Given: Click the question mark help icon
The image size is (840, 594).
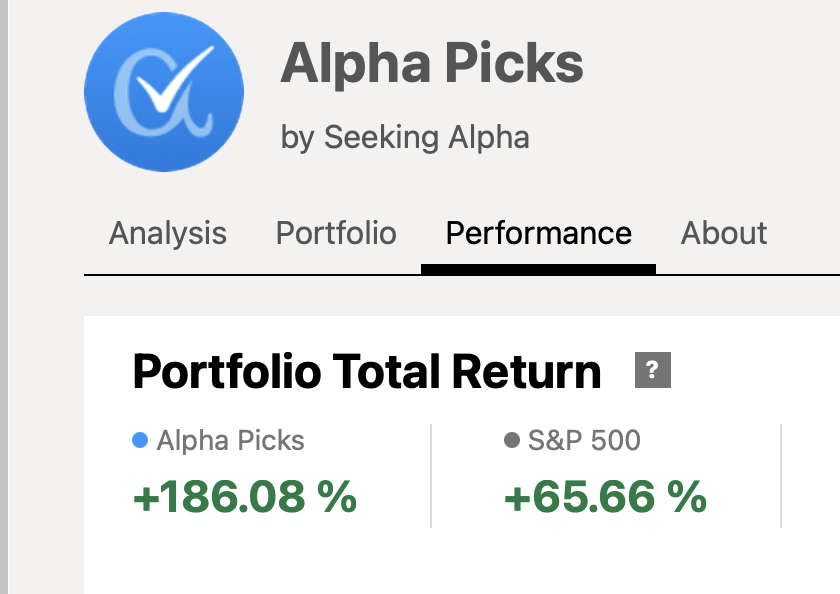Looking at the screenshot, I should tap(652, 371).
